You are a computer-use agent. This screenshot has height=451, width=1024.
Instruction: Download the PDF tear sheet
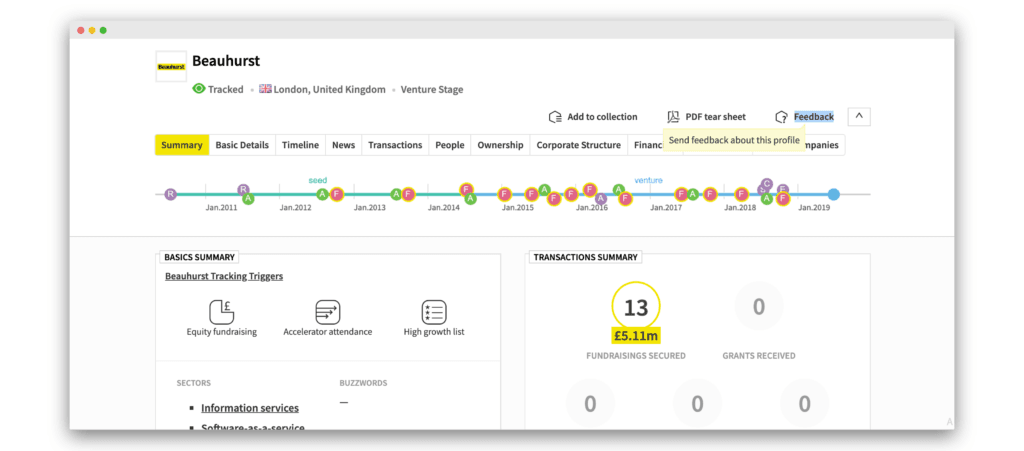[706, 117]
